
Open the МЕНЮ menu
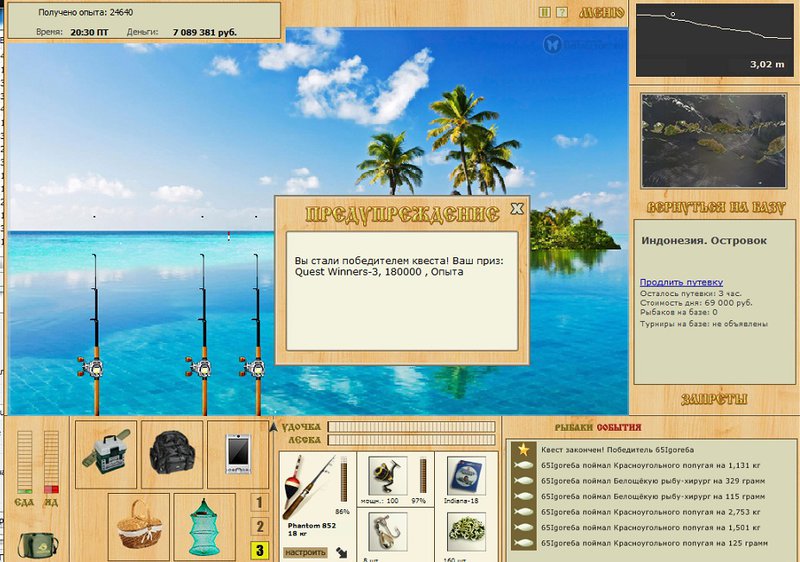(x=601, y=13)
